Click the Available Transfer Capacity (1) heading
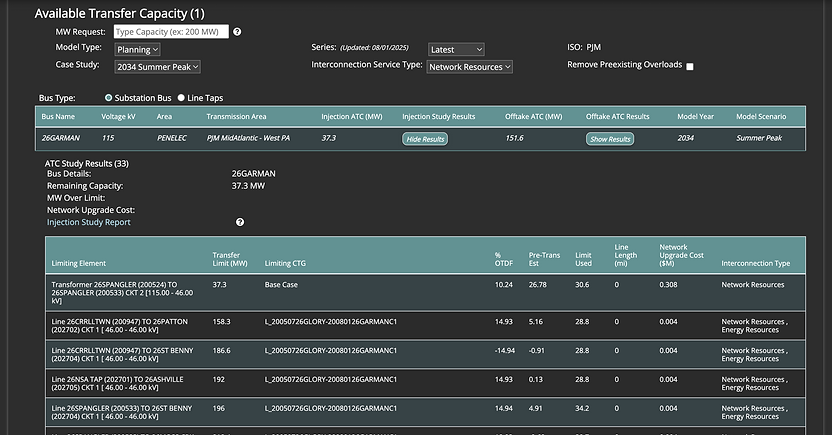Image resolution: width=832 pixels, height=435 pixels. (119, 14)
